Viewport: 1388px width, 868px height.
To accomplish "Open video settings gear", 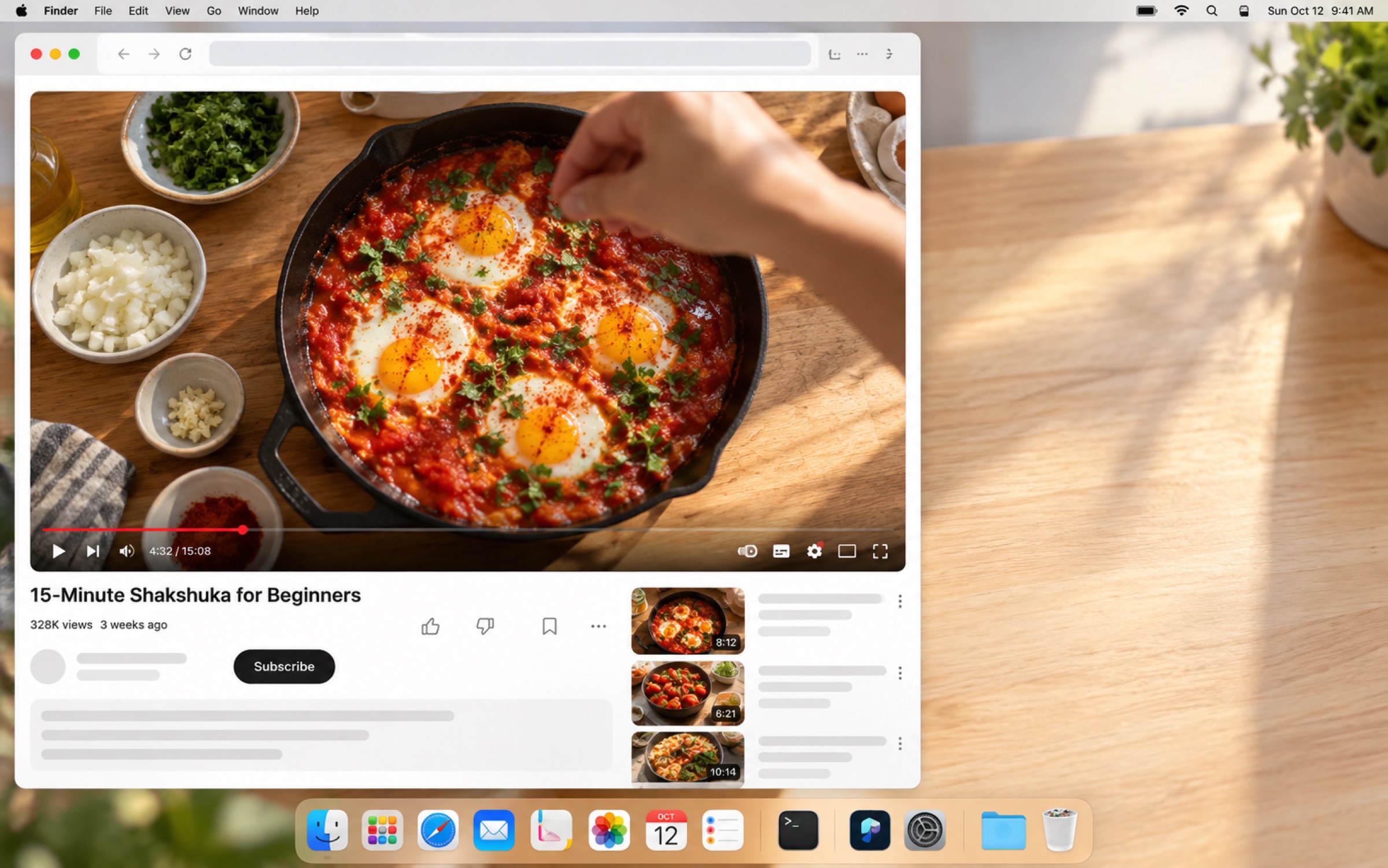I will pos(814,551).
